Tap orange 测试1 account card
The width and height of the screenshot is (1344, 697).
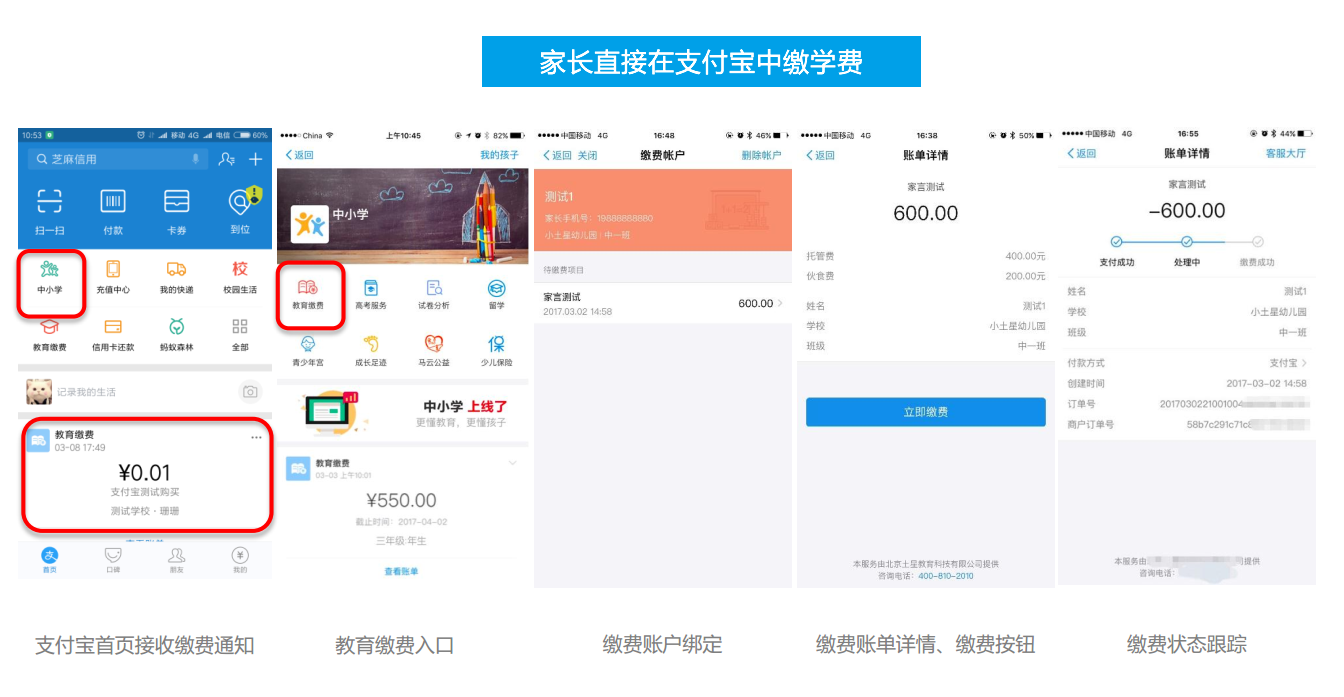pos(663,209)
